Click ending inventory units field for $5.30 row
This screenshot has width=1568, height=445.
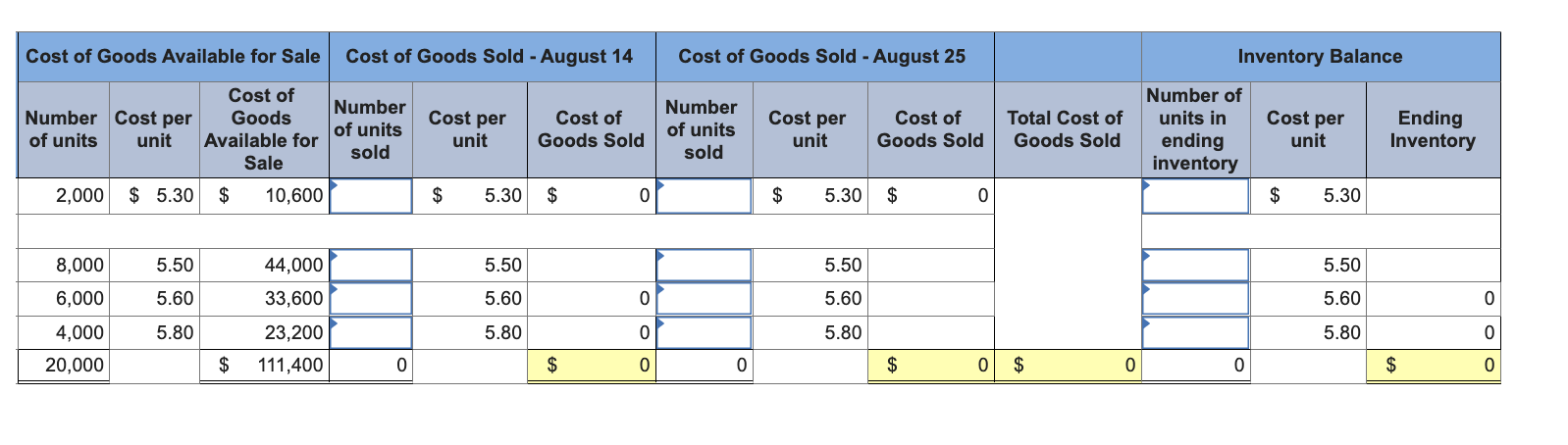click(1196, 196)
